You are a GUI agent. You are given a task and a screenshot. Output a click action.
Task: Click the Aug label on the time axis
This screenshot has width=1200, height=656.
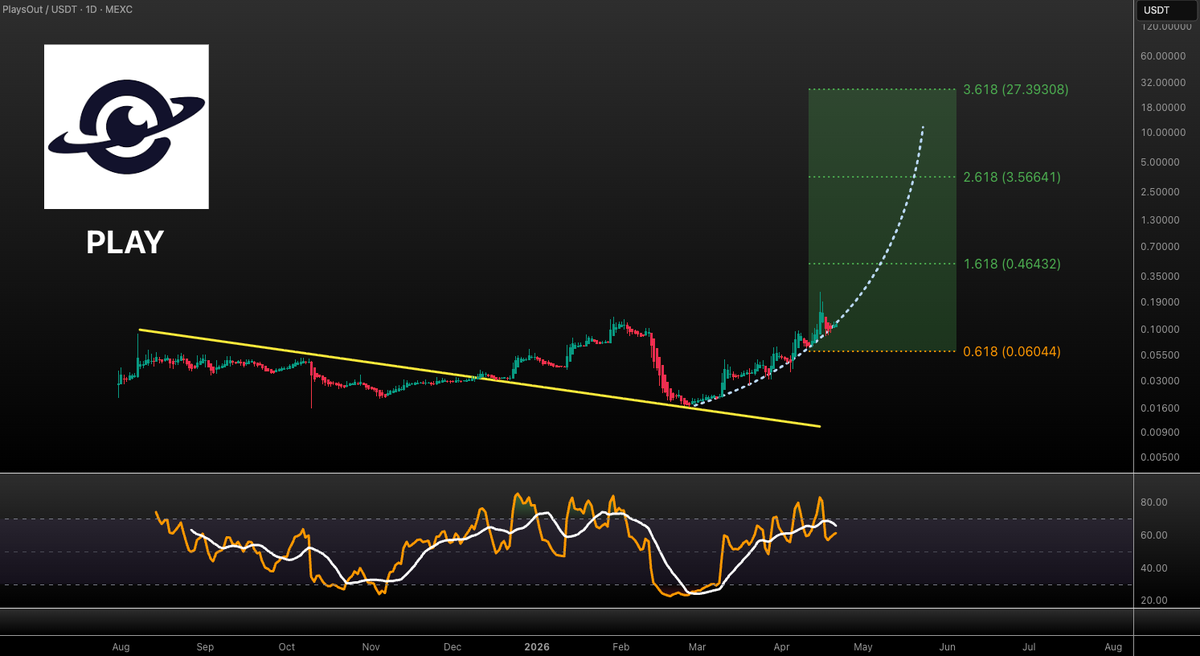pyautogui.click(x=120, y=647)
